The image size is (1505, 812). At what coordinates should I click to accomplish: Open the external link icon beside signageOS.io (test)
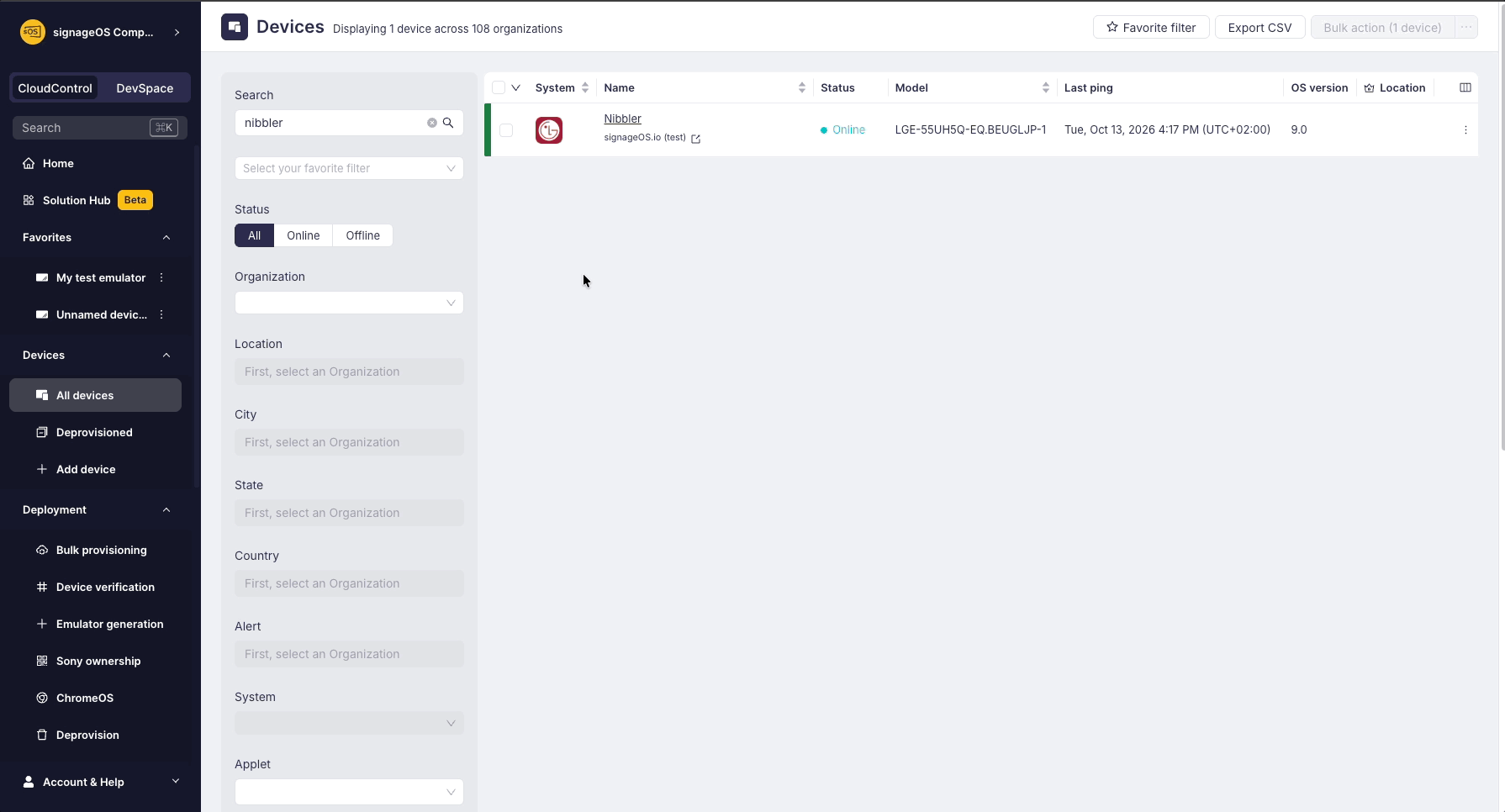[695, 139]
